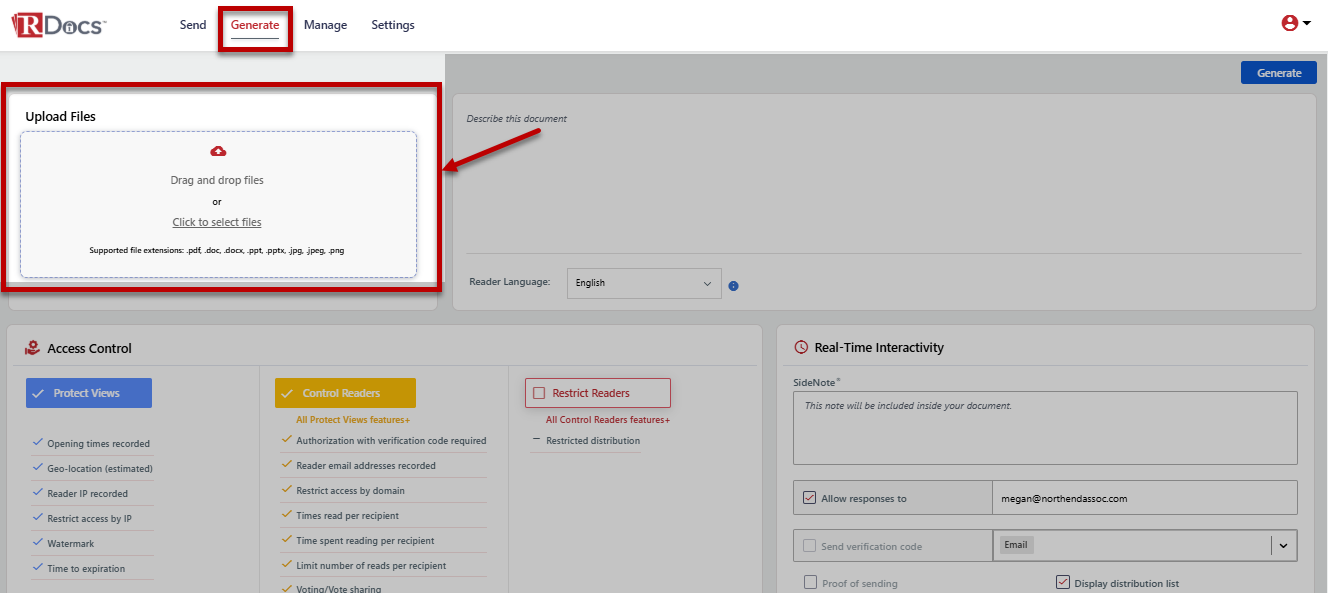Viewport: 1328px width, 593px height.
Task: Open the account profile icon
Action: [x=1290, y=21]
